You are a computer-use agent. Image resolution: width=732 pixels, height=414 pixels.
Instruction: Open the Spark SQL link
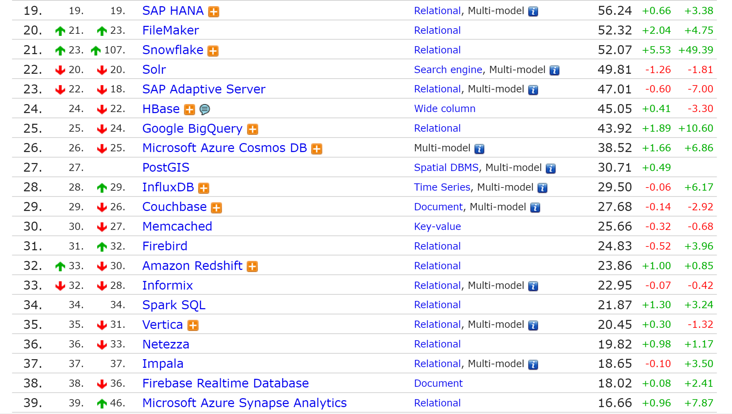coord(174,305)
